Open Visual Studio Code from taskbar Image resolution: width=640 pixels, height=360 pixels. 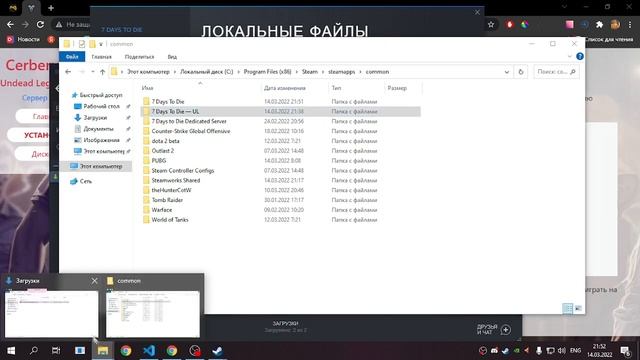coord(149,351)
